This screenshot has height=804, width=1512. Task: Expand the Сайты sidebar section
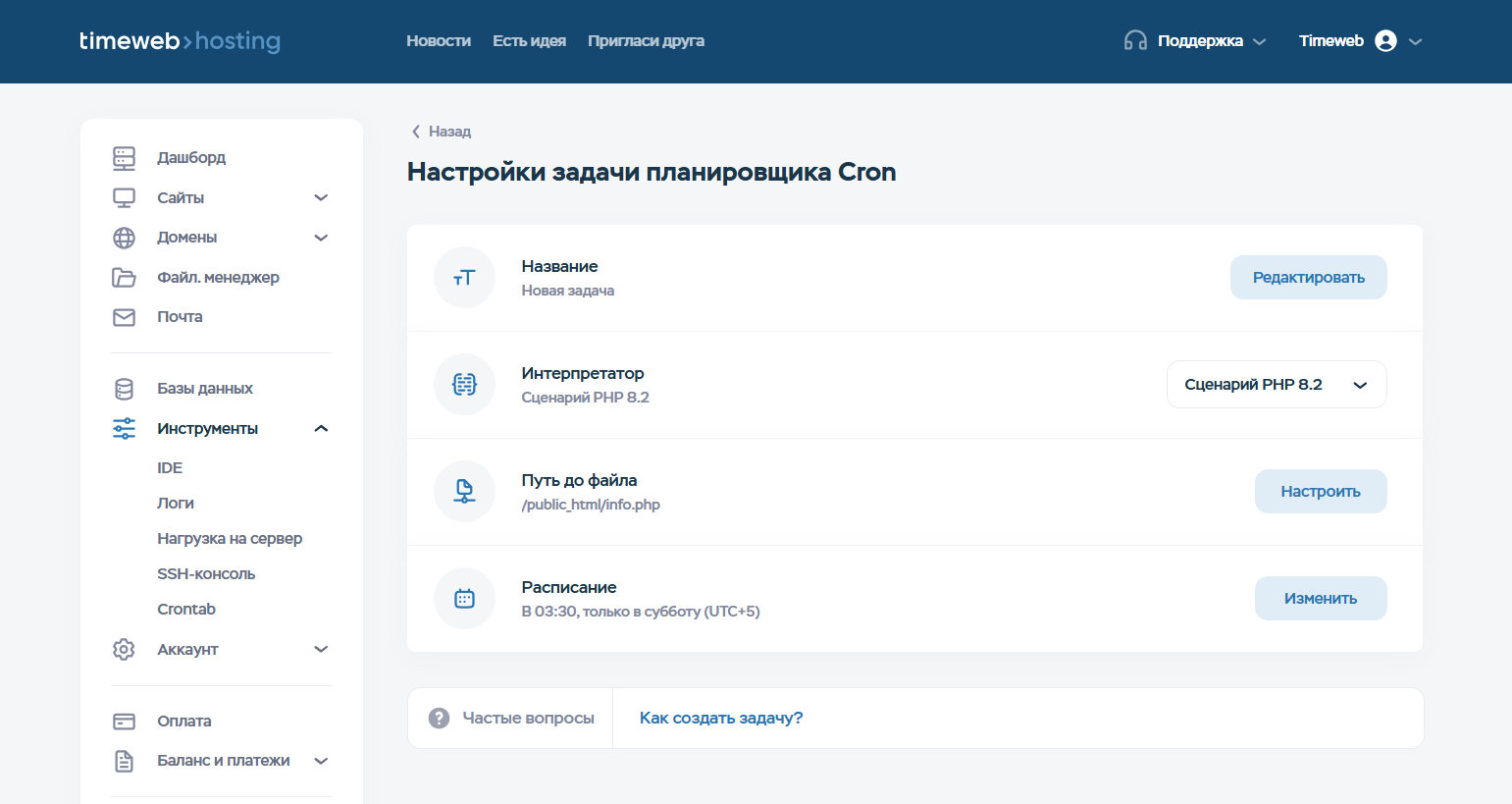[x=321, y=198]
